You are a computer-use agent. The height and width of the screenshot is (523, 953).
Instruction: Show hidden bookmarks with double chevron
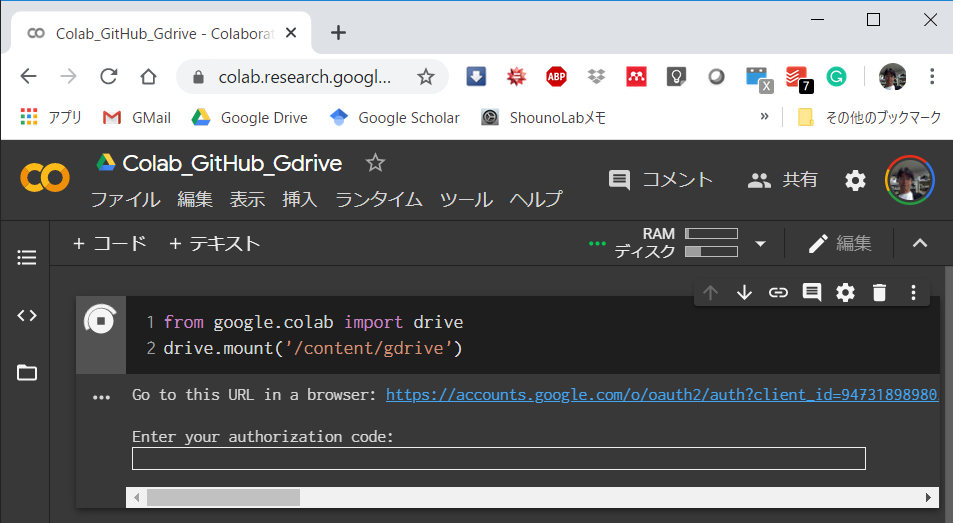(x=765, y=117)
